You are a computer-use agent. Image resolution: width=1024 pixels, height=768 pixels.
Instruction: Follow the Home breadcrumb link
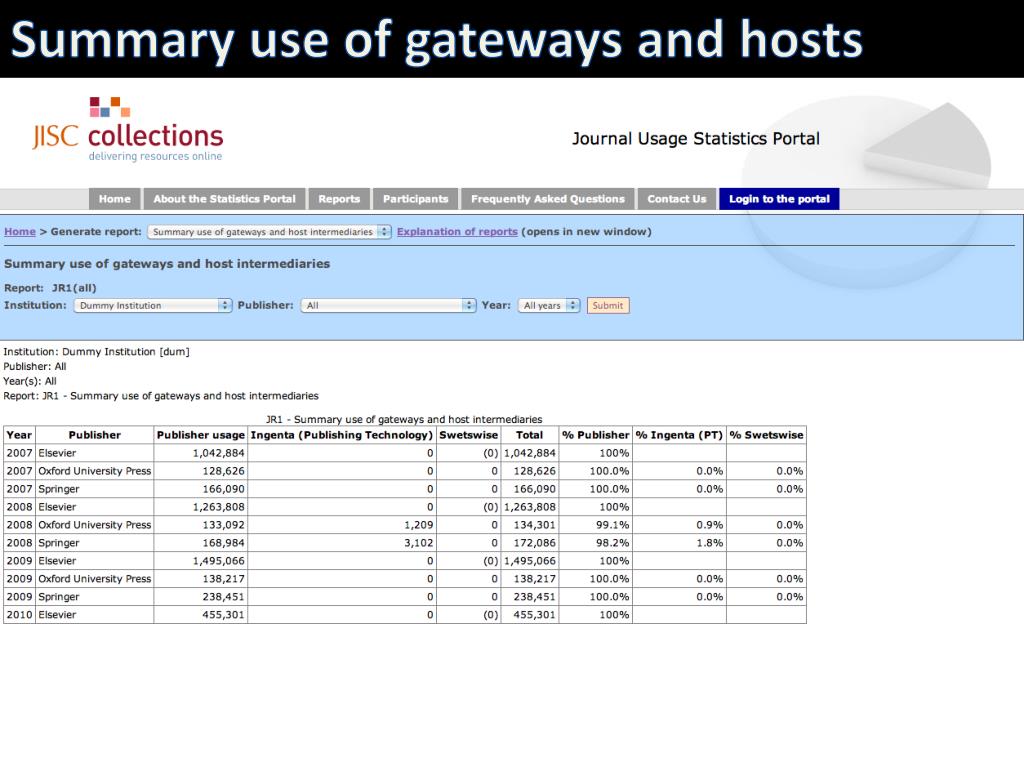pyautogui.click(x=20, y=232)
